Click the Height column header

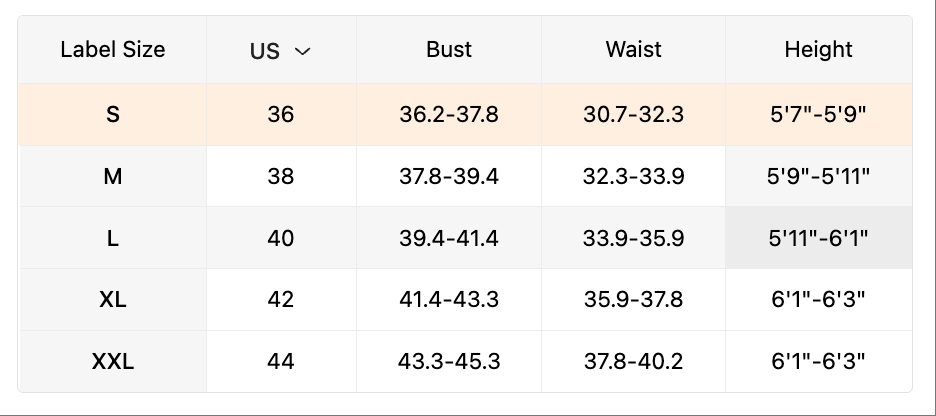818,49
